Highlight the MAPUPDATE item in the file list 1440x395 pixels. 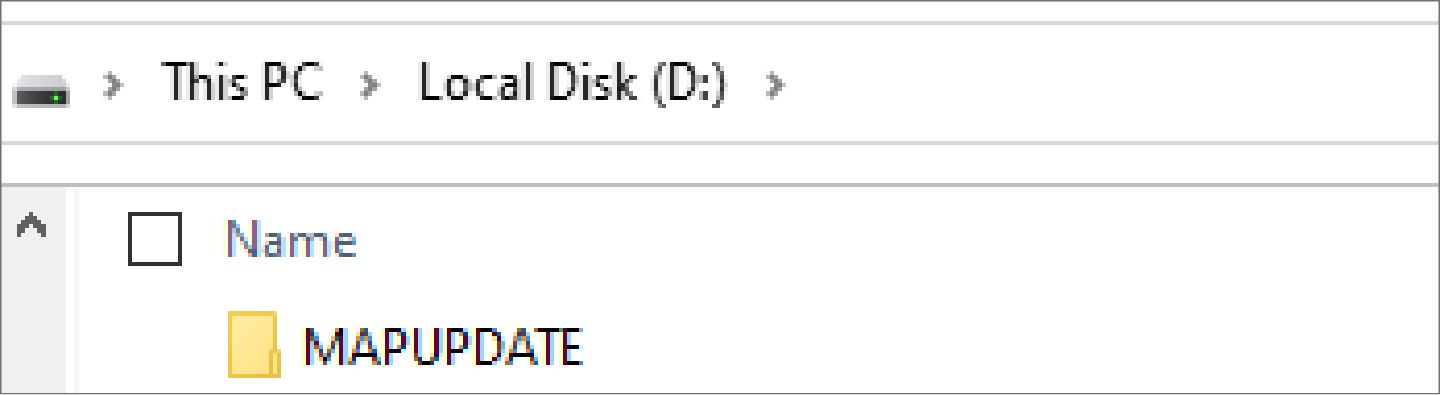coord(443,347)
